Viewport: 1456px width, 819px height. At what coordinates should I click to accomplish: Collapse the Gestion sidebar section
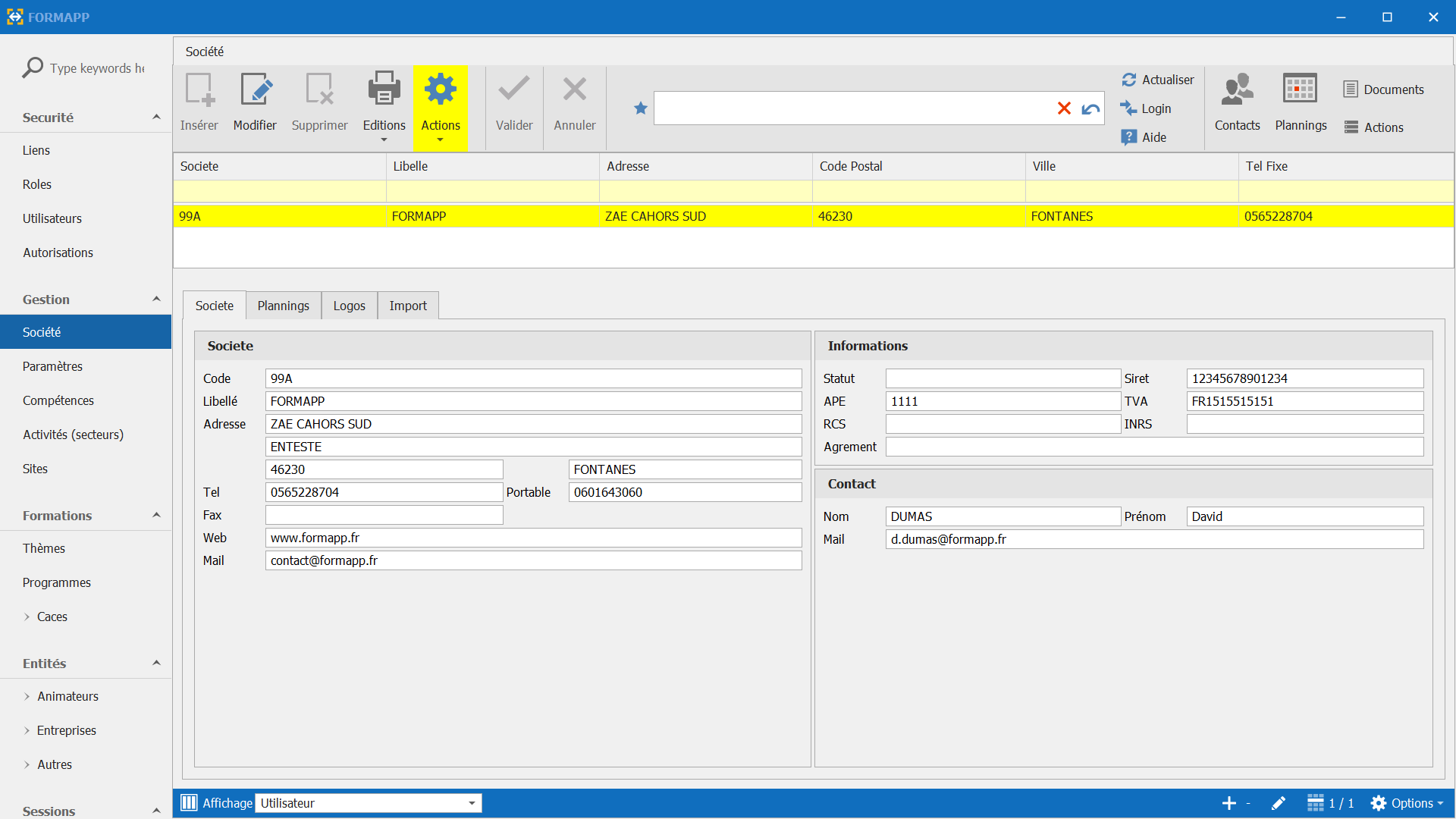pyautogui.click(x=156, y=299)
